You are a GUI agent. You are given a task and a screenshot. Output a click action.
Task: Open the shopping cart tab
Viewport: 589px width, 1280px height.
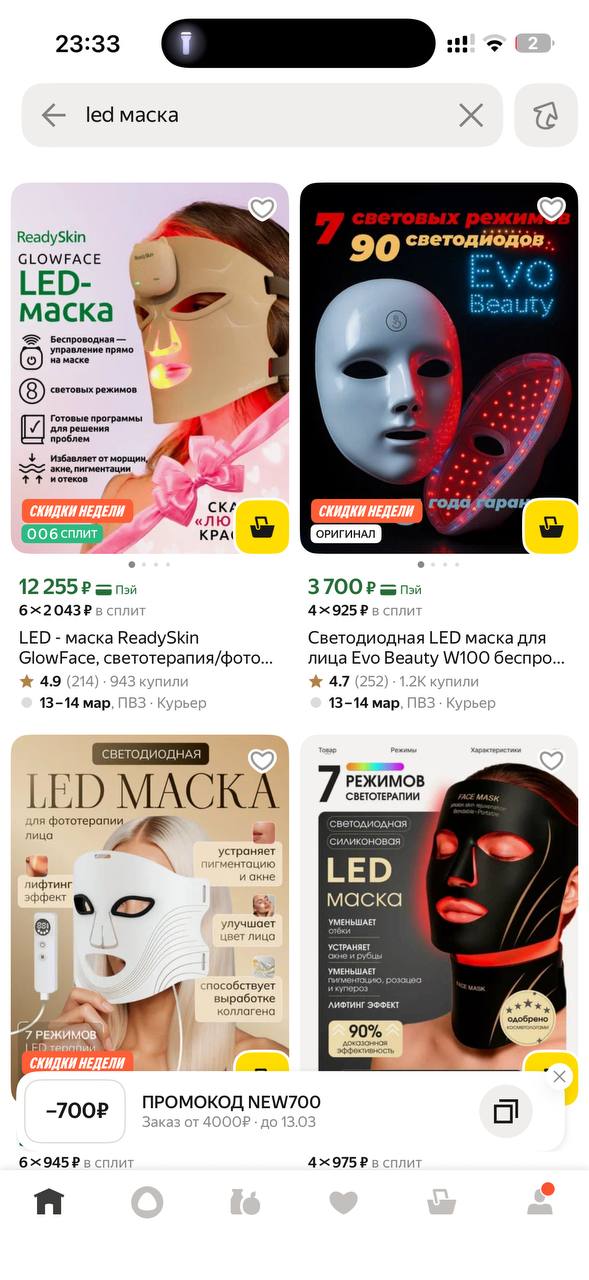[x=441, y=1201]
